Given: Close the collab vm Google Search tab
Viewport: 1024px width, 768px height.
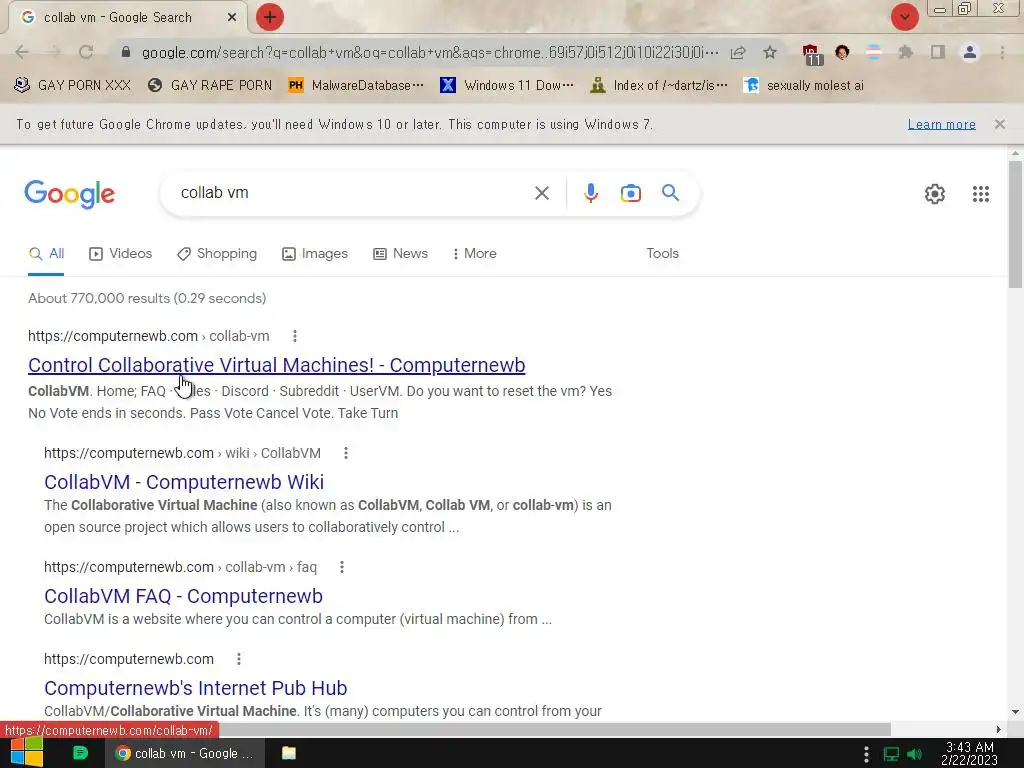Looking at the screenshot, I should point(232,17).
